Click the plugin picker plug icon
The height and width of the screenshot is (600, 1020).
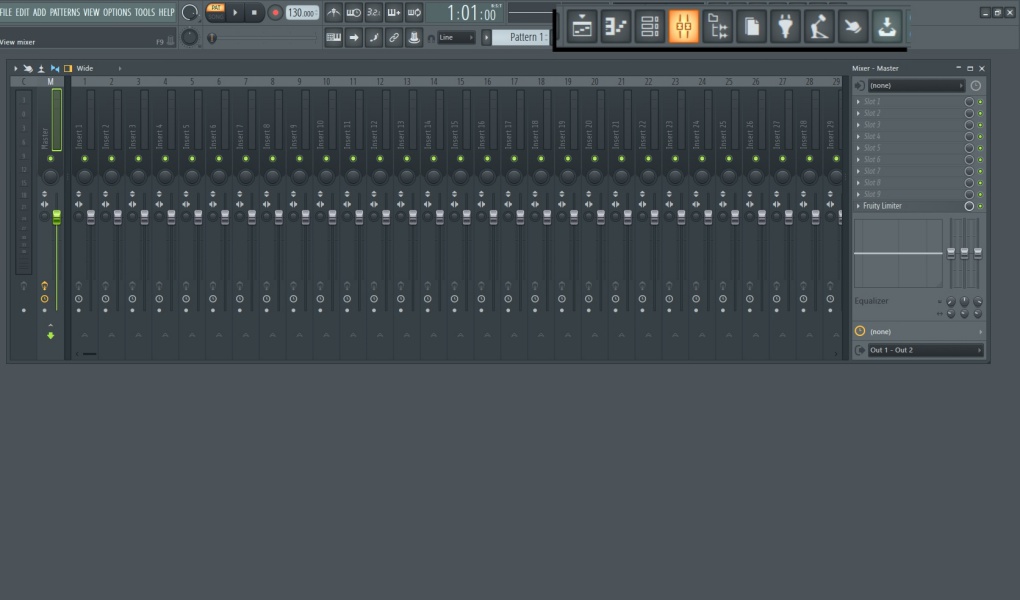tap(786, 27)
